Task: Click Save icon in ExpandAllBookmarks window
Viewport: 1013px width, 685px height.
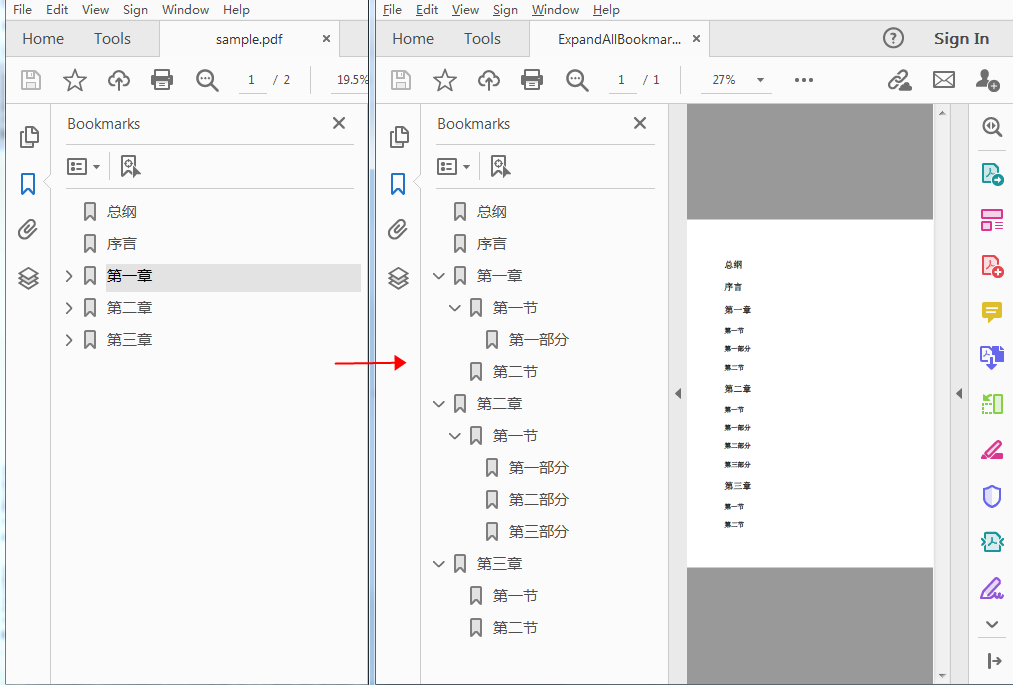Action: tap(401, 80)
